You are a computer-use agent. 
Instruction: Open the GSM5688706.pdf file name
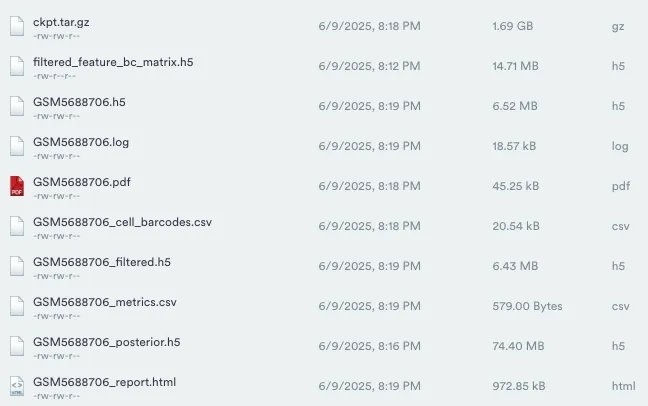click(82, 182)
